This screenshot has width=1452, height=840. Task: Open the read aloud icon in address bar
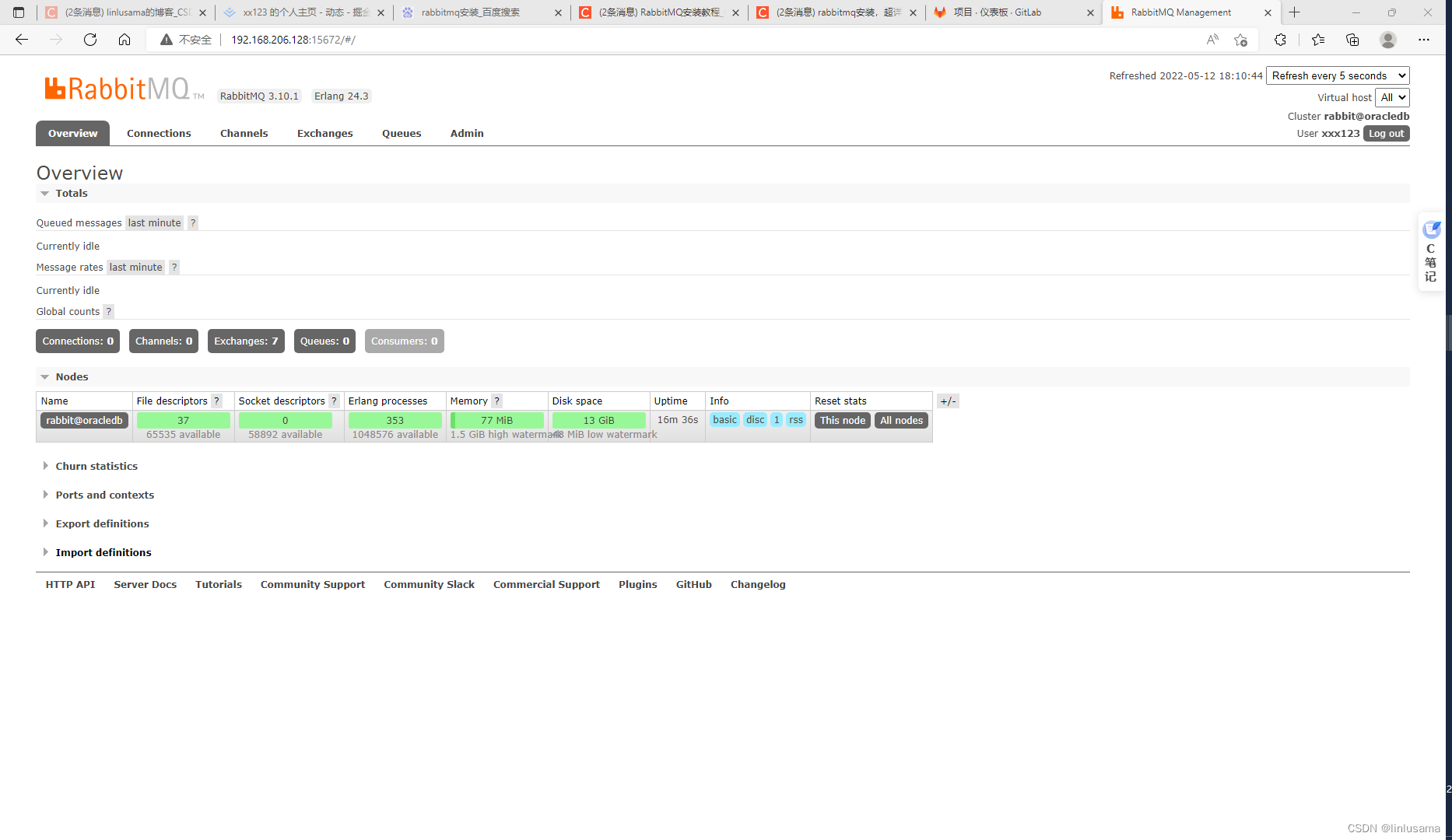(1212, 40)
